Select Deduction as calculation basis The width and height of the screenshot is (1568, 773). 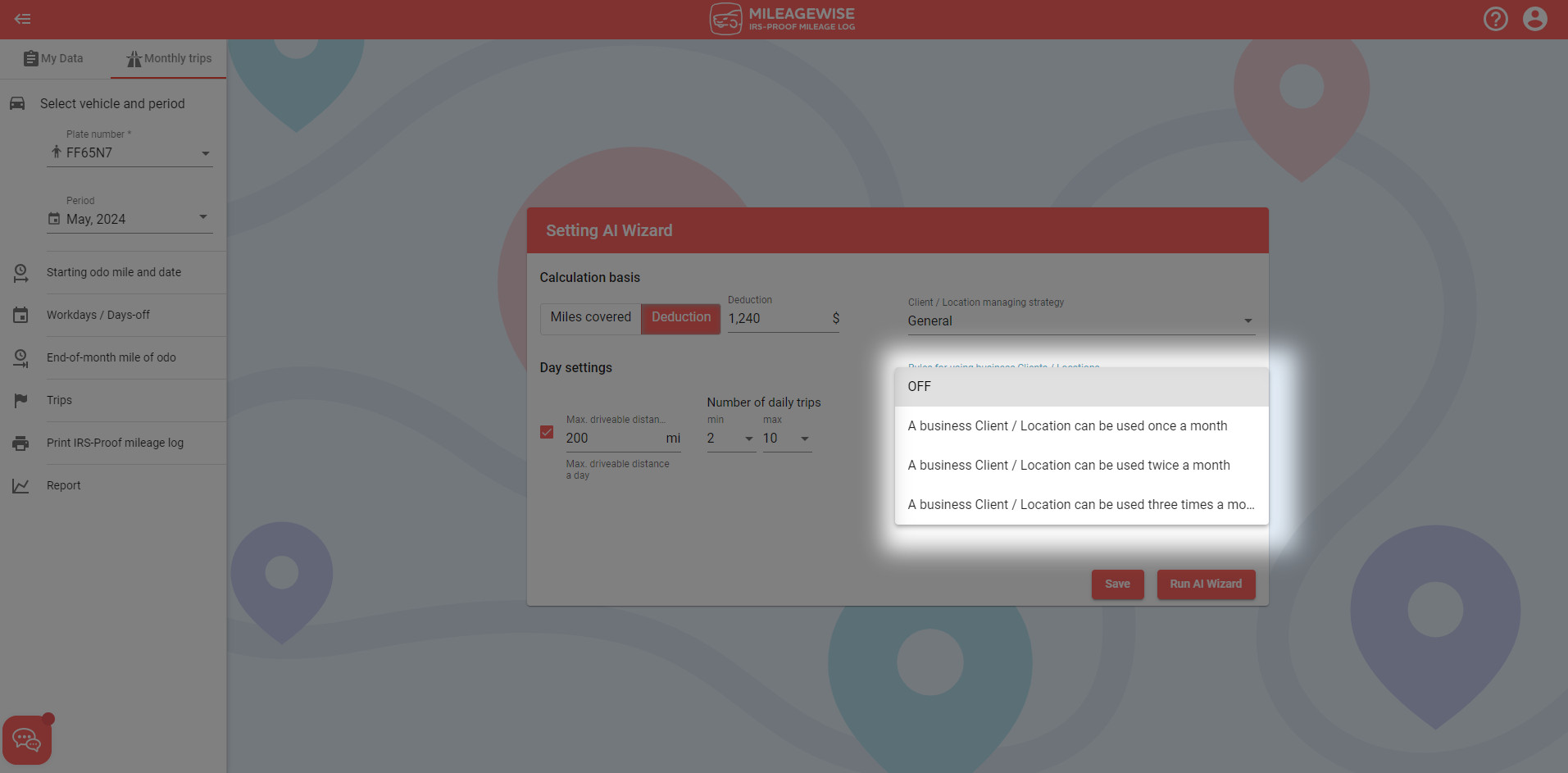(x=680, y=317)
